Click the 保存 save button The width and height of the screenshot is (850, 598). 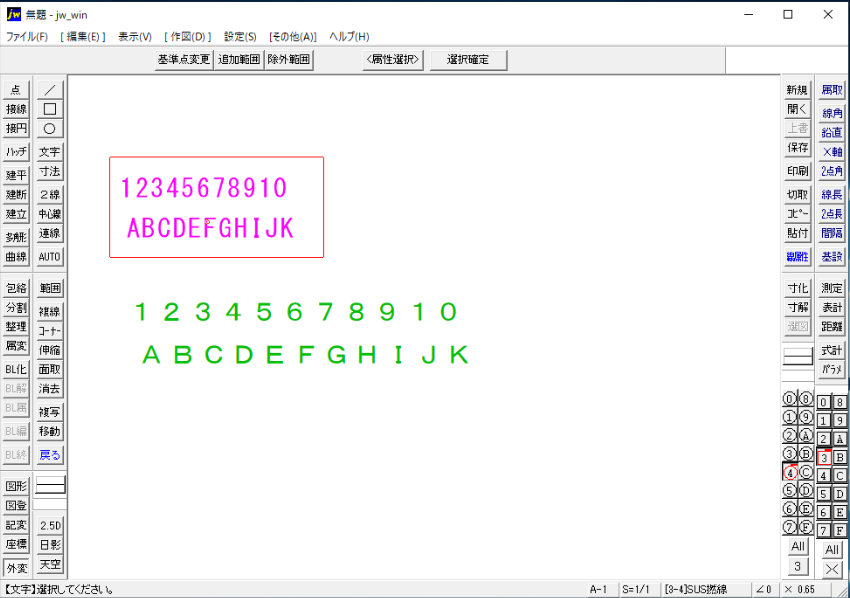(797, 148)
